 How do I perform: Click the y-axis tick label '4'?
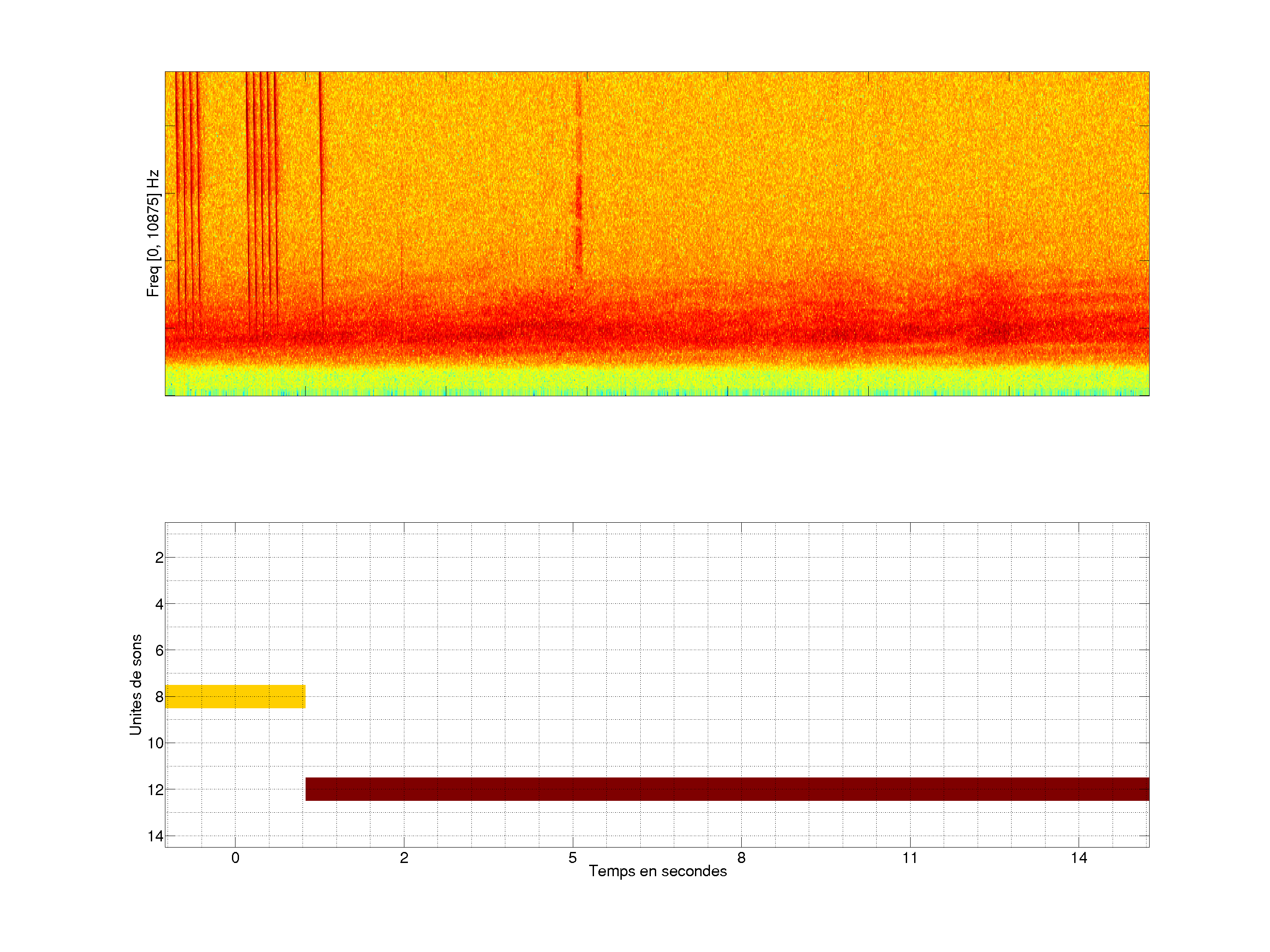159,604
